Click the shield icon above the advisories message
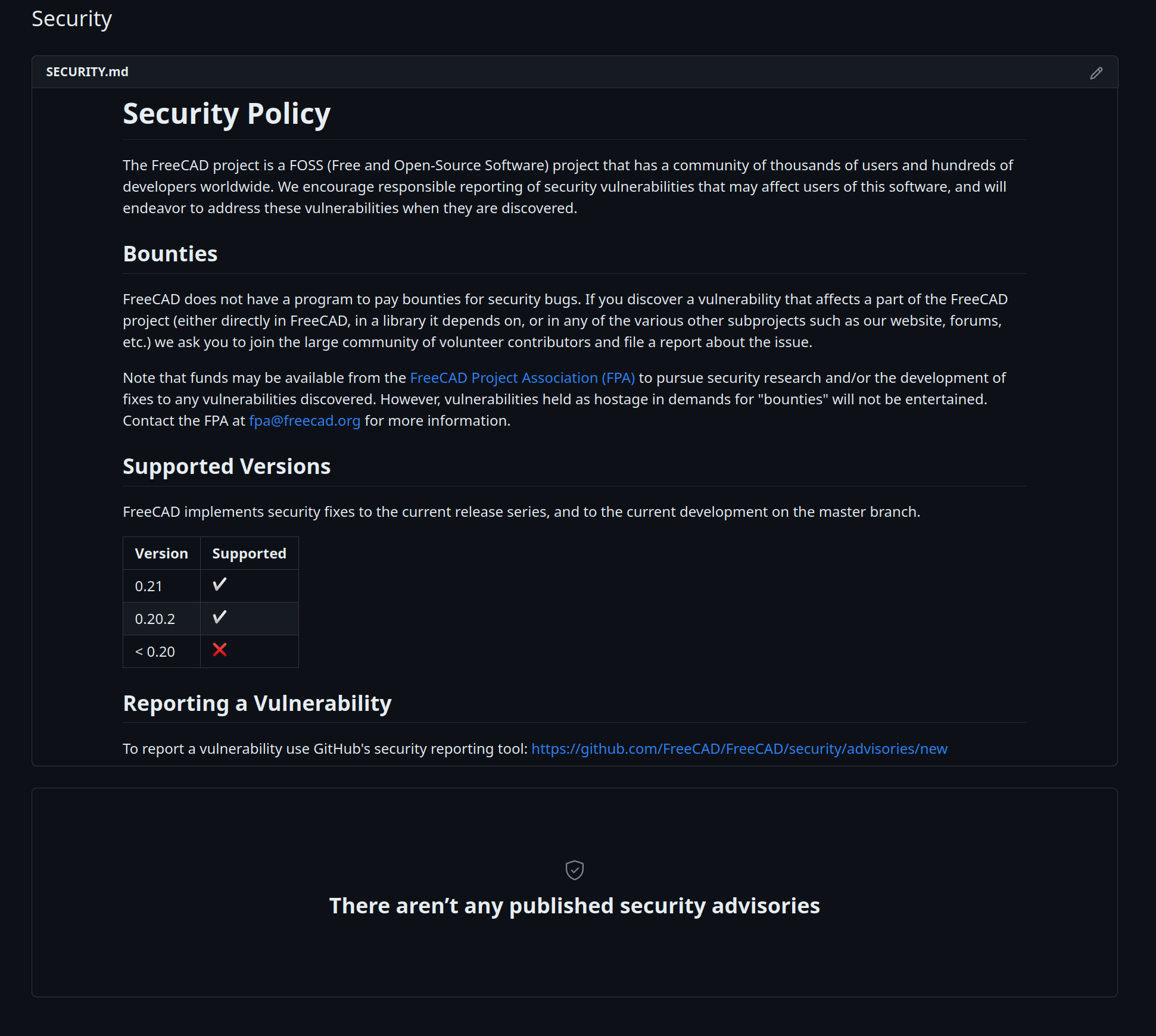The width and height of the screenshot is (1156, 1036). click(x=575, y=870)
